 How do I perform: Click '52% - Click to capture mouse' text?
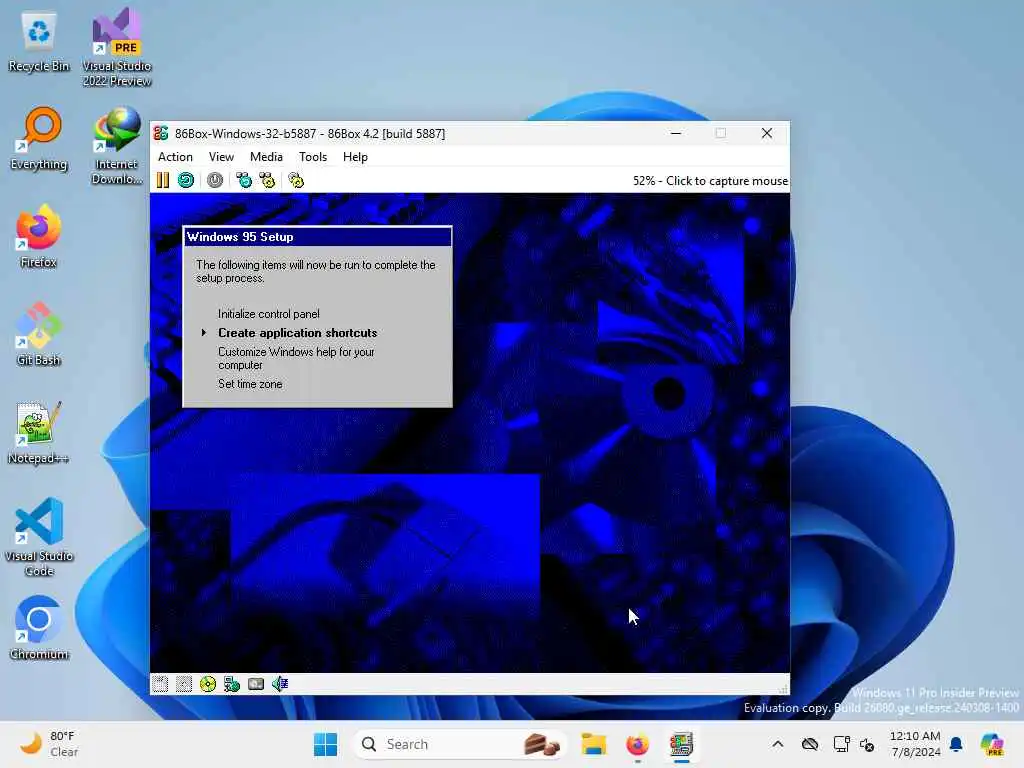pyautogui.click(x=710, y=181)
